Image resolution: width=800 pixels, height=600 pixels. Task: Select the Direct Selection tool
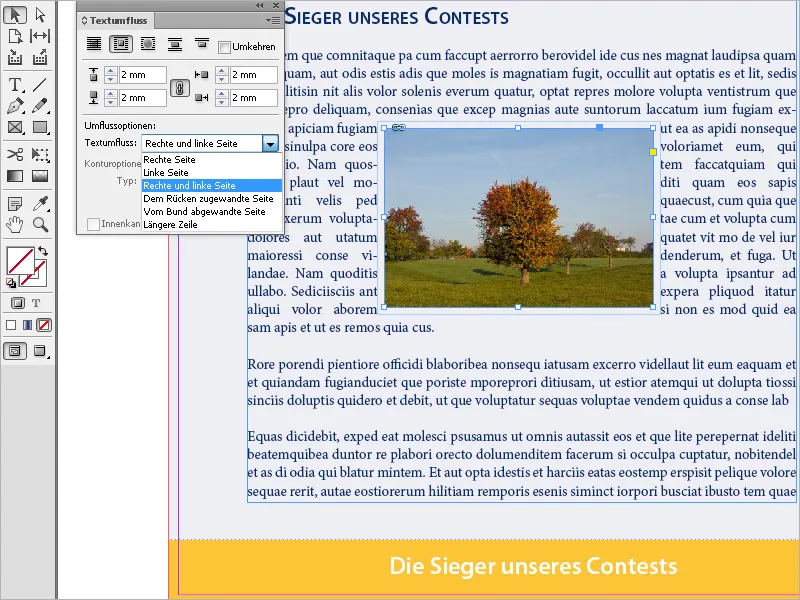pyautogui.click(x=40, y=15)
